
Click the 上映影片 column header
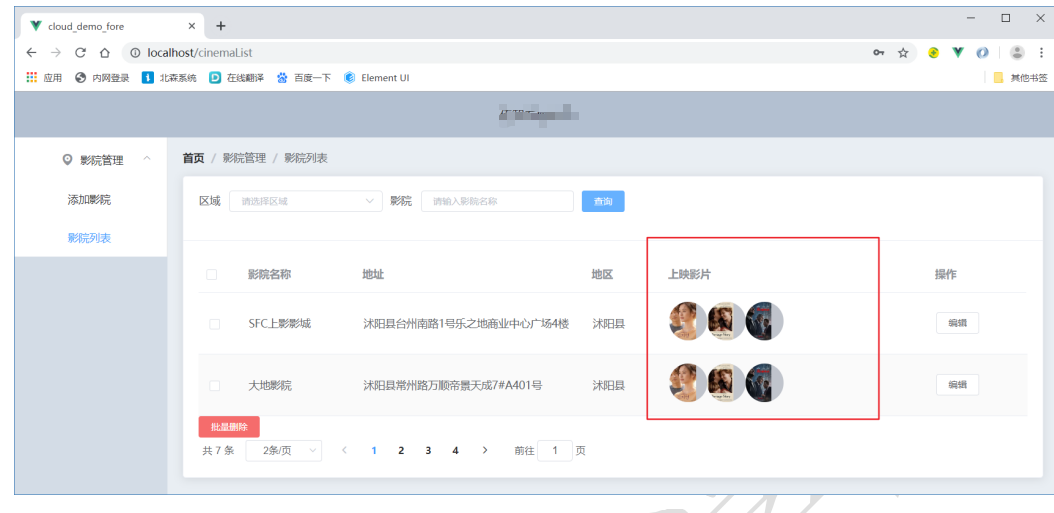coord(690,274)
